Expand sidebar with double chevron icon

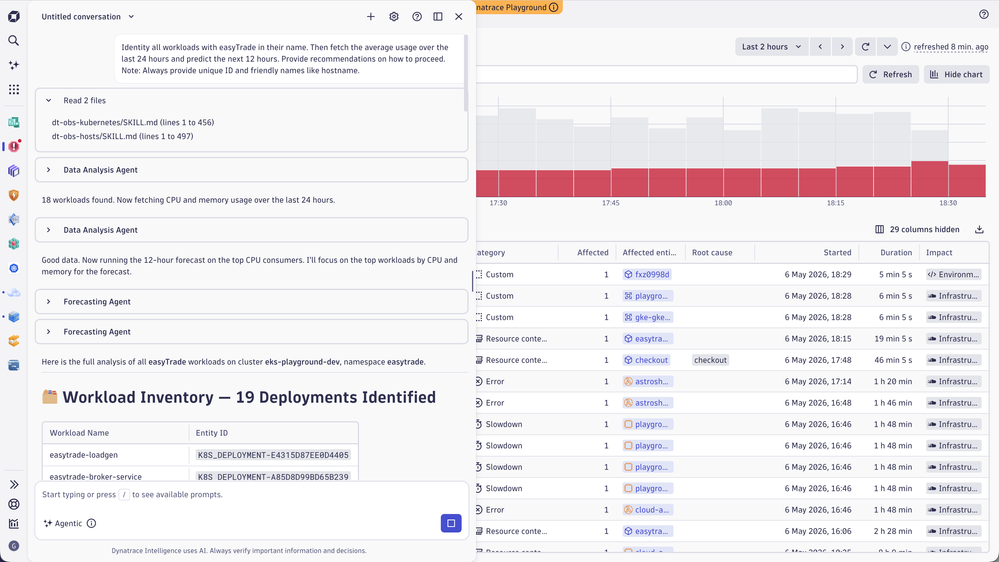[x=13, y=485]
